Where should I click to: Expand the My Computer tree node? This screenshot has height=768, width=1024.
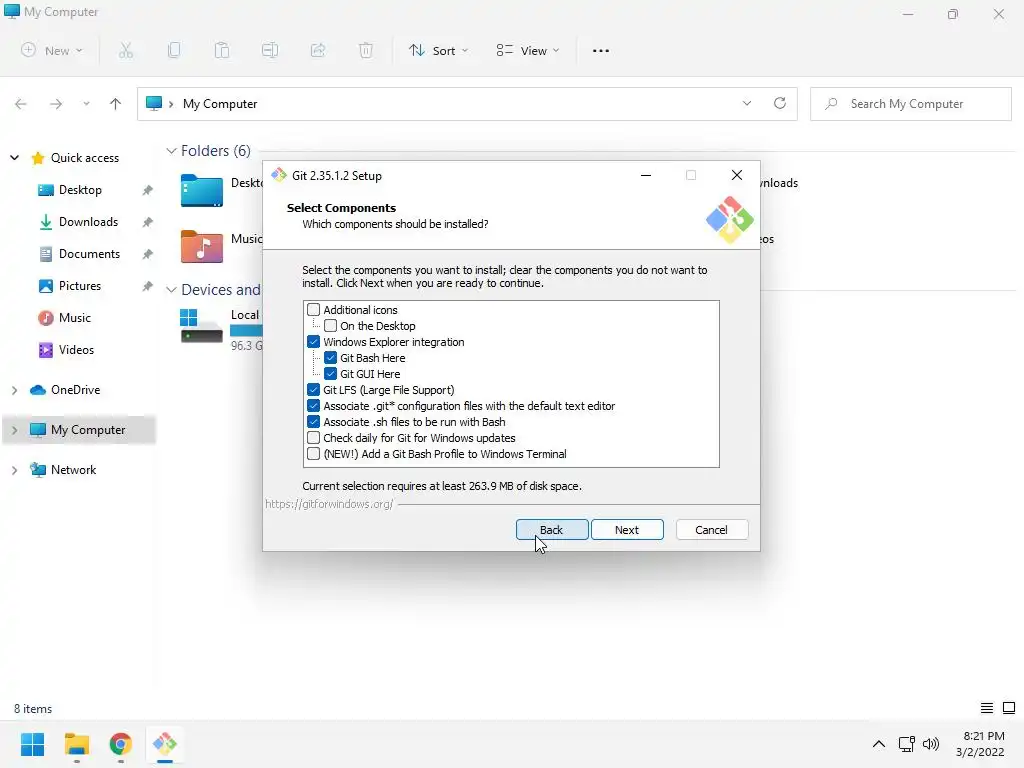pos(14,430)
